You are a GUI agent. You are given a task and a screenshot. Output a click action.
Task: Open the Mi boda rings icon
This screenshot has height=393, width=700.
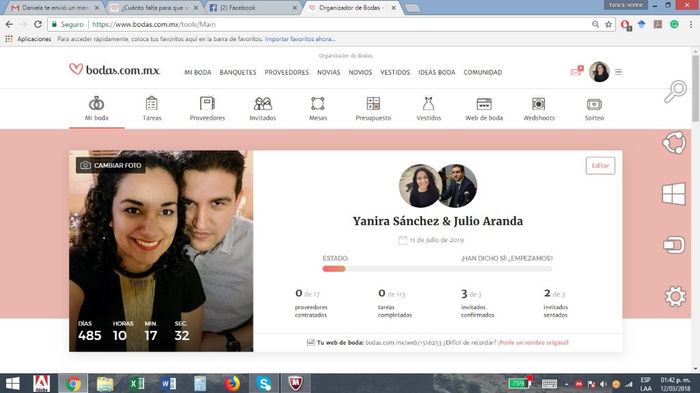point(96,104)
